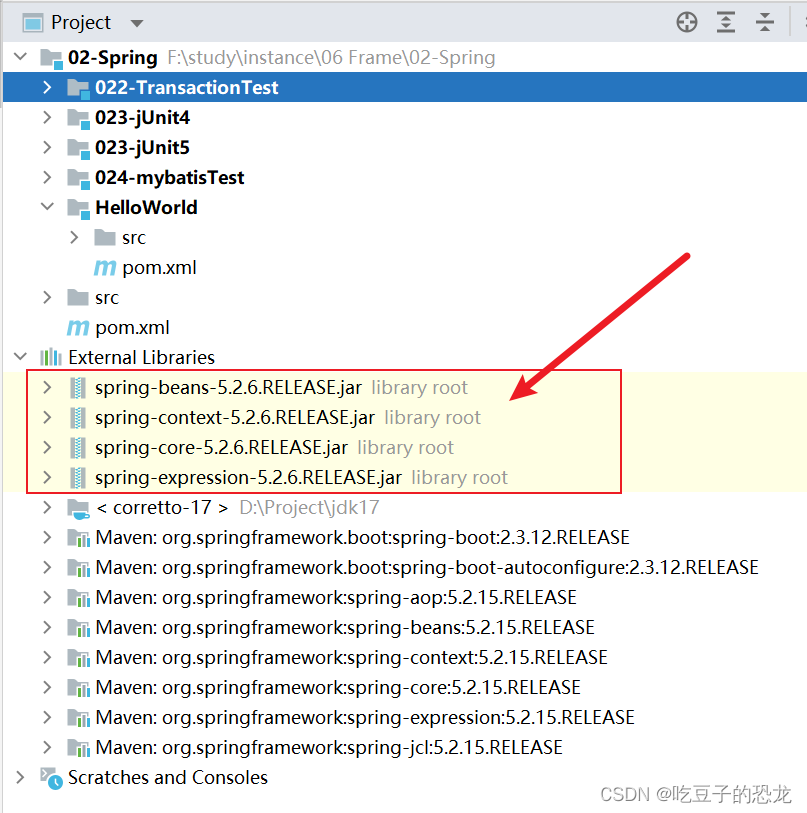807x813 pixels.
Task: Click the spring-core jar archive icon
Action: [78, 448]
